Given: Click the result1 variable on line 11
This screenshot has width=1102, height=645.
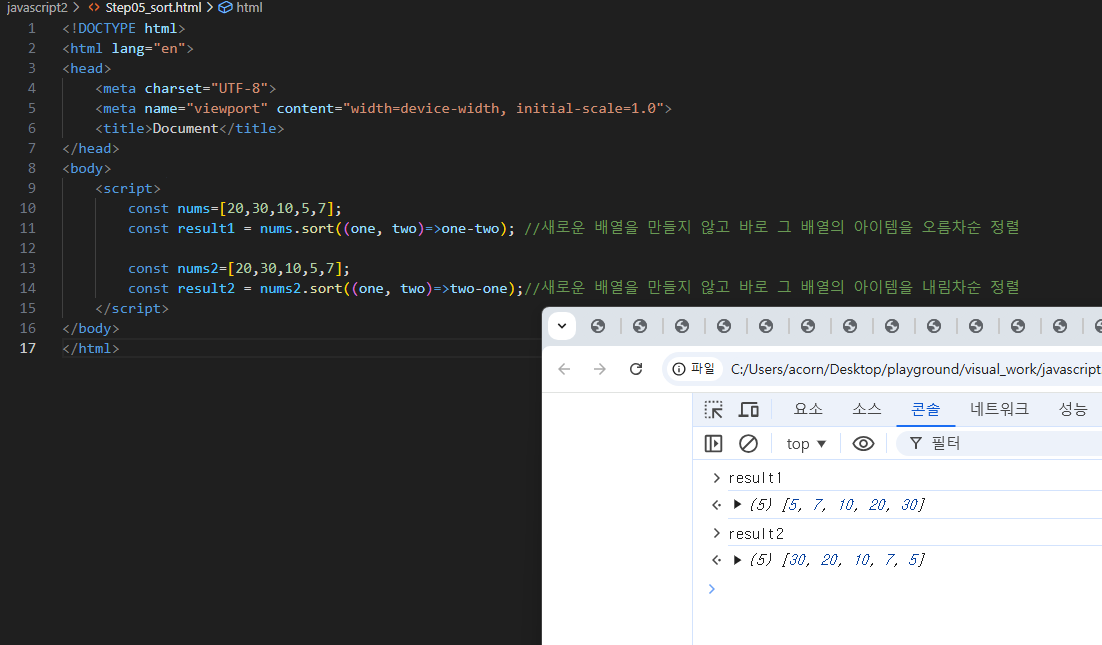Looking at the screenshot, I should 206,228.
